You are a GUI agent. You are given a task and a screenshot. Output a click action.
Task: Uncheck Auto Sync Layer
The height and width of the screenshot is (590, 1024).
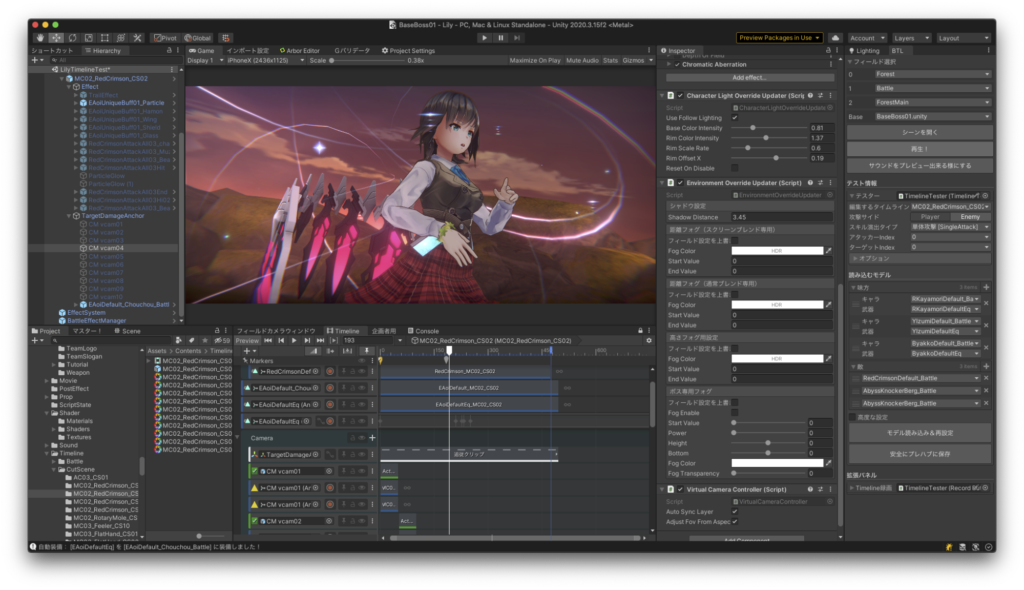[735, 512]
